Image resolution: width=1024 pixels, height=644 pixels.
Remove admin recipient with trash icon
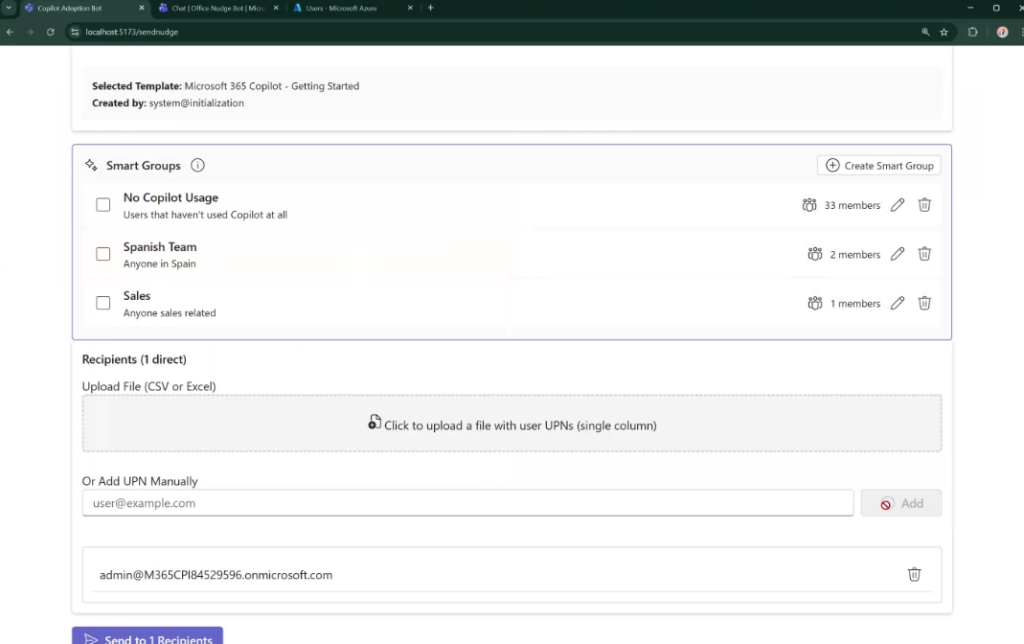tap(914, 574)
